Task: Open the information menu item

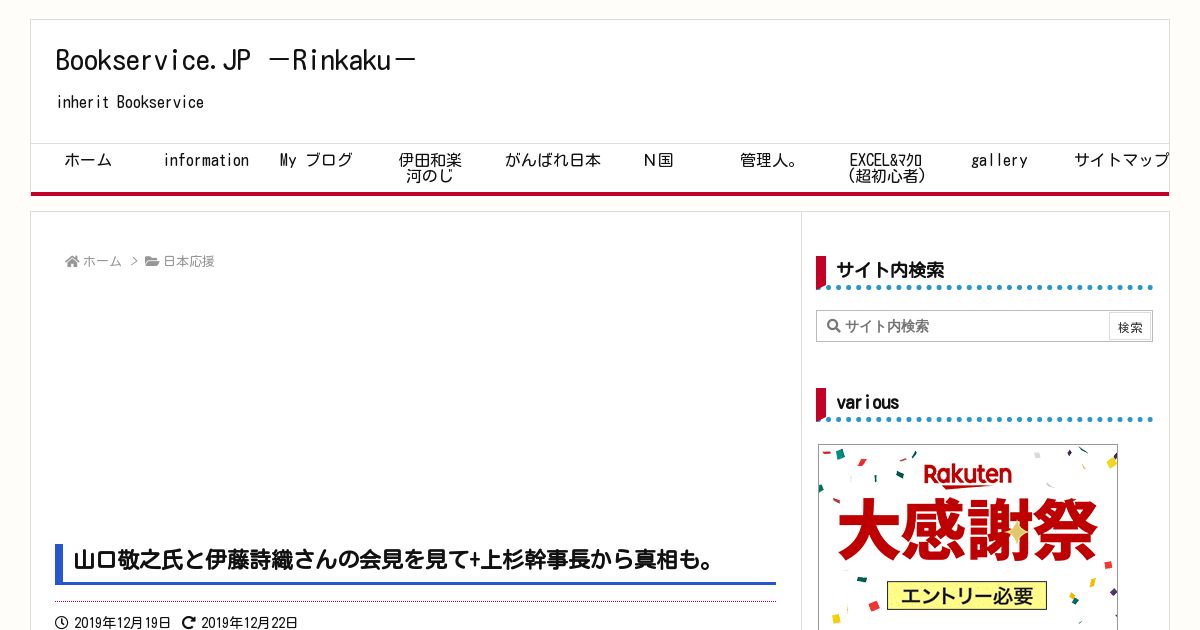Action: tap(206, 160)
